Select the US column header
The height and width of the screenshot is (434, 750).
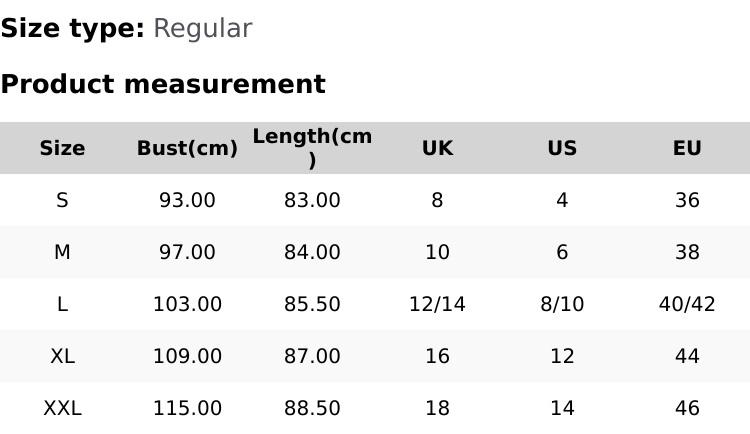[562, 148]
